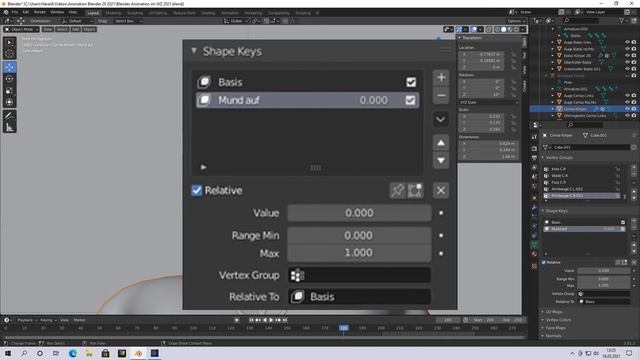Open the Texture properties tab icon

(534, 266)
